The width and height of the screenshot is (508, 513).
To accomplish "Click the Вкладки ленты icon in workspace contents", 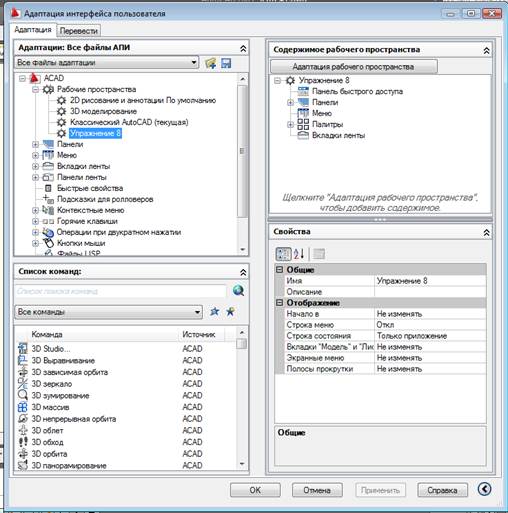I will tap(303, 135).
